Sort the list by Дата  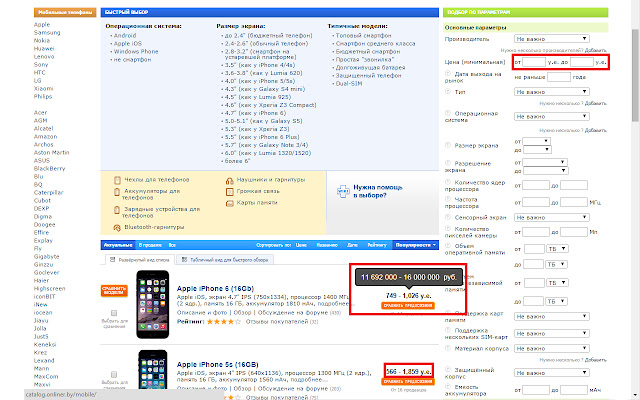click(x=353, y=245)
